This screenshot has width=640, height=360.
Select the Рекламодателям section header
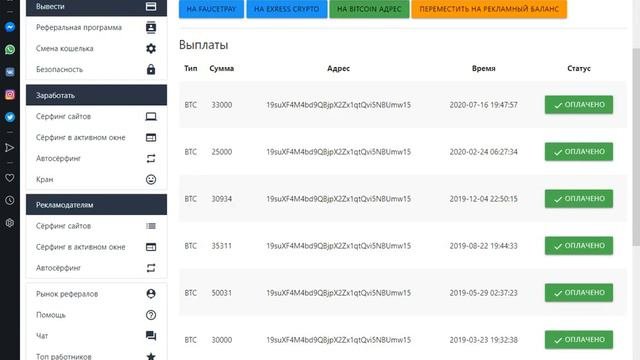96,204
